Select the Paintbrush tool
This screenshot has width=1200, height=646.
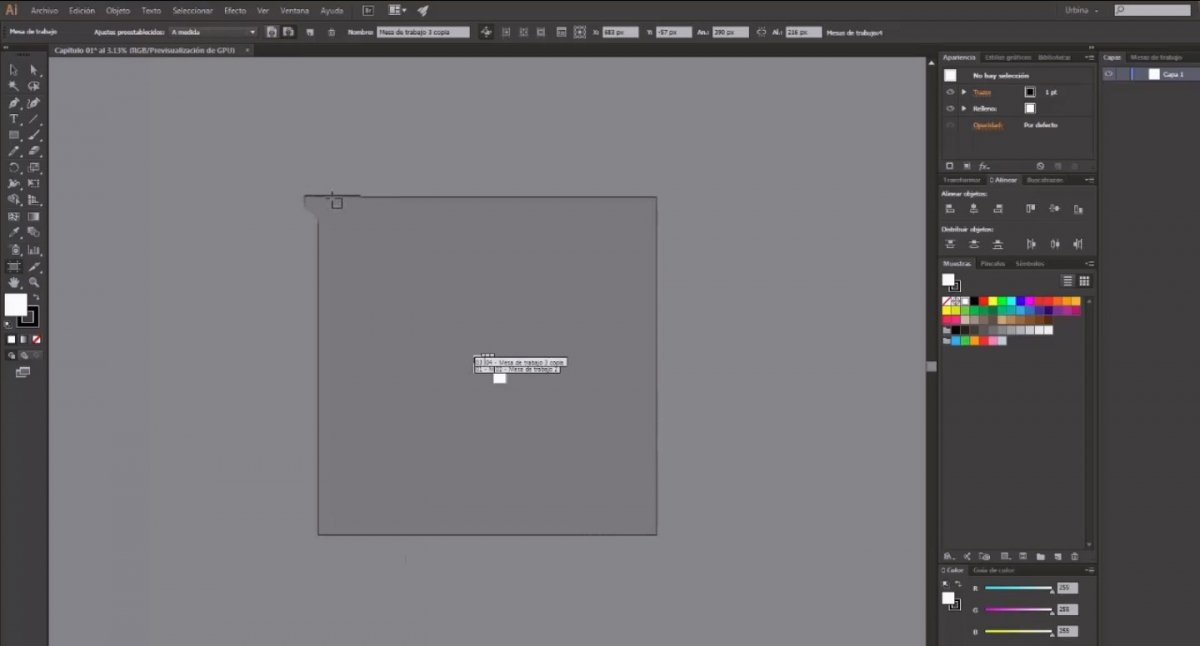34,135
